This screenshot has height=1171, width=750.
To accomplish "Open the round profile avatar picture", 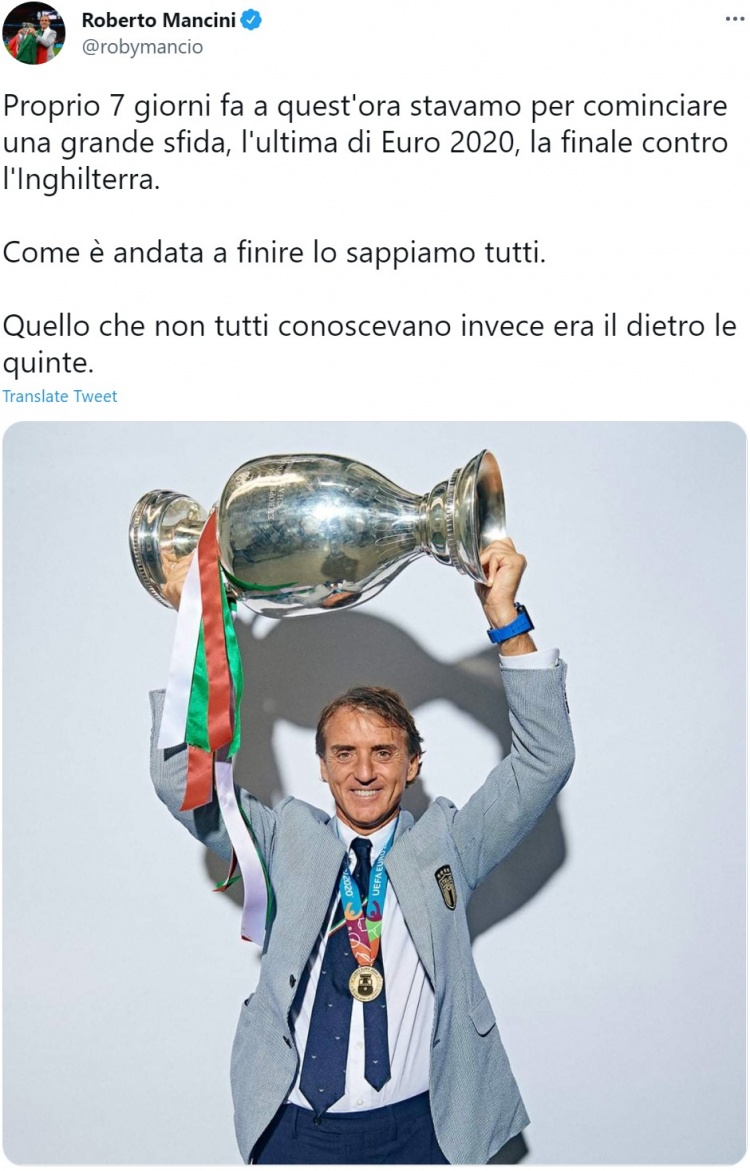I will (x=34, y=34).
